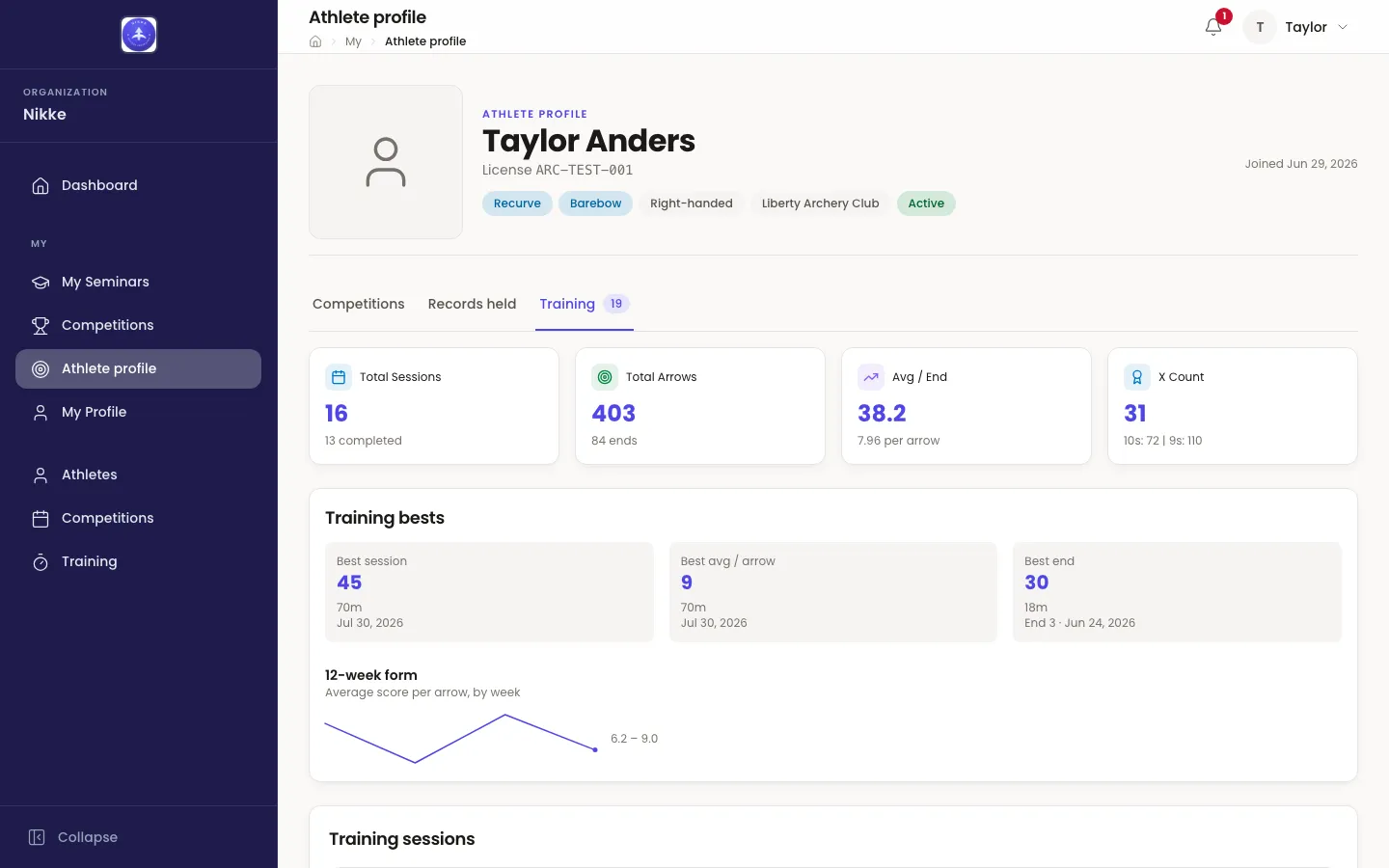The width and height of the screenshot is (1389, 868).
Task: Click the trophy icon beside Competitions
Action: coord(41,325)
